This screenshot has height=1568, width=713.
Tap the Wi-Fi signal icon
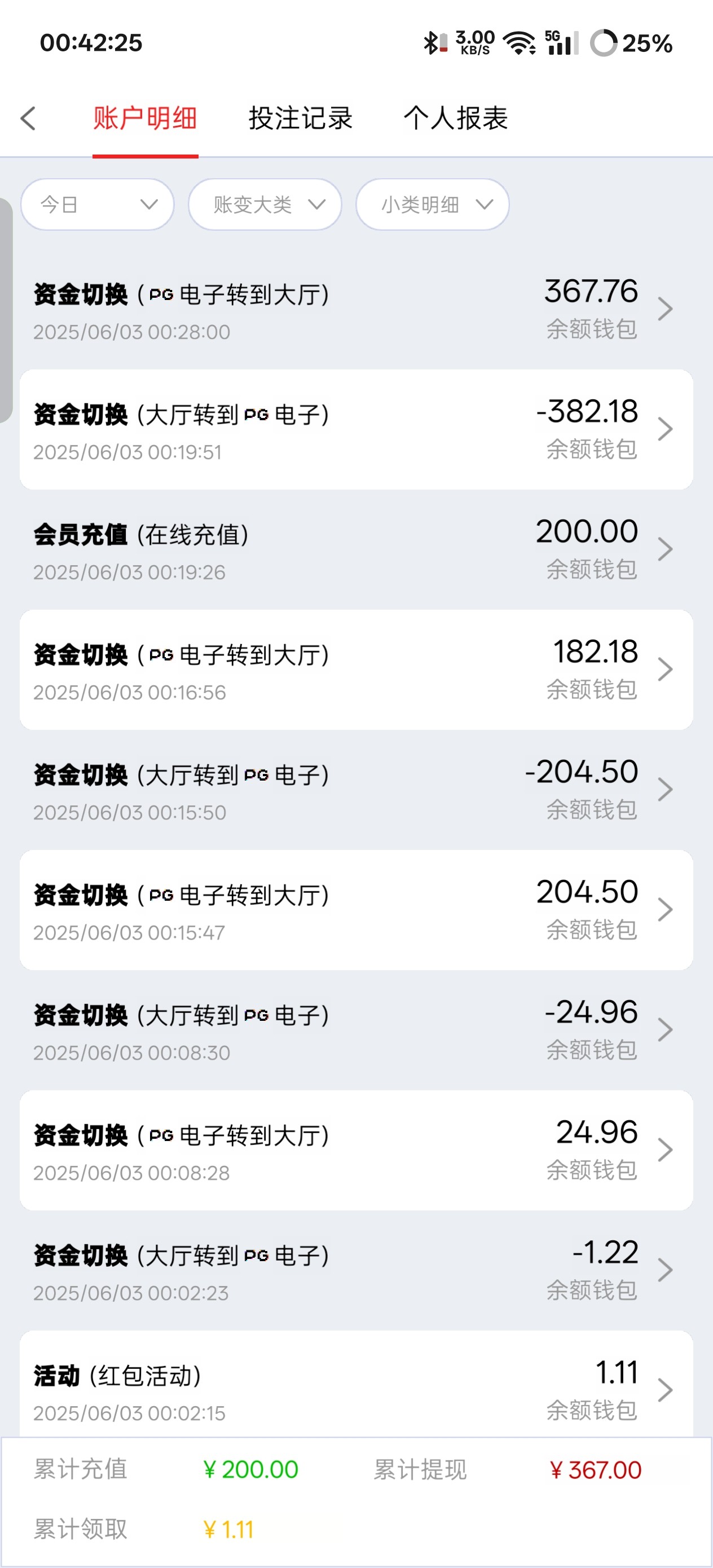coord(519,43)
